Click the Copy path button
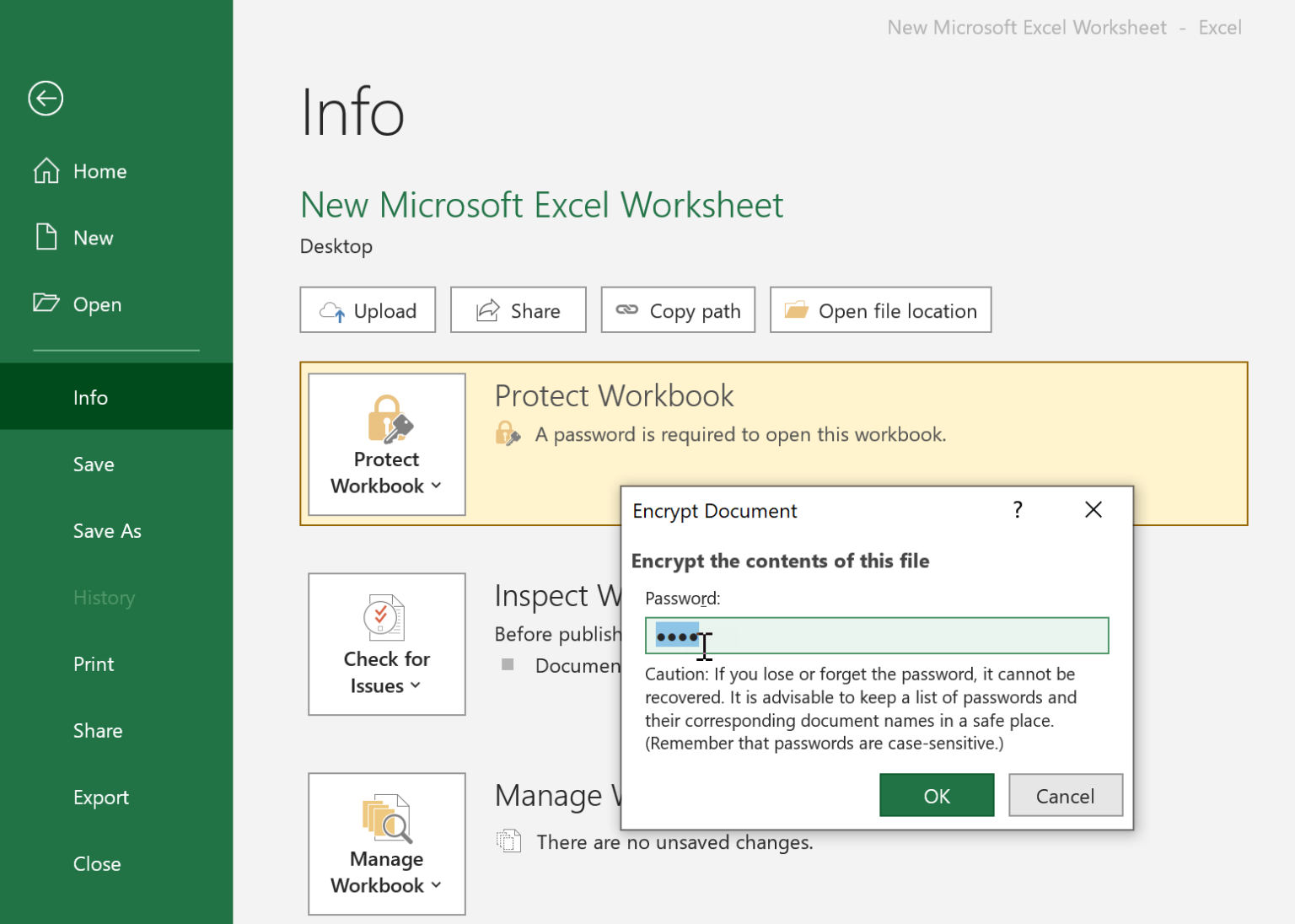The height and width of the screenshot is (924, 1295). 678,310
